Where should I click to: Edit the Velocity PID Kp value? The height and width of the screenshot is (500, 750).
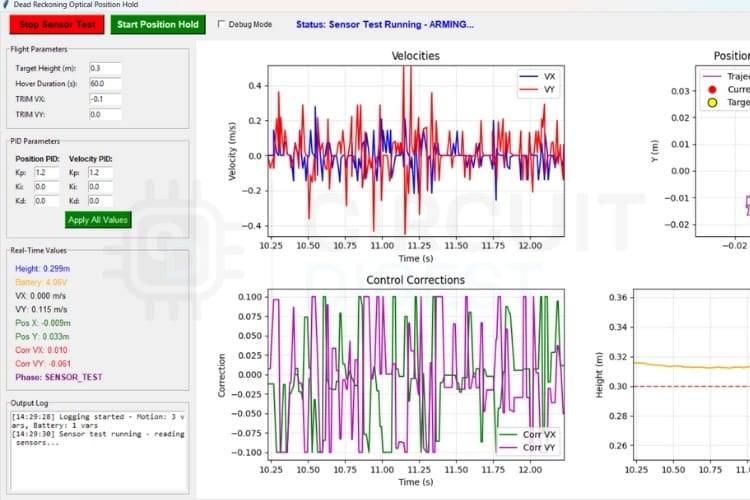point(100,173)
